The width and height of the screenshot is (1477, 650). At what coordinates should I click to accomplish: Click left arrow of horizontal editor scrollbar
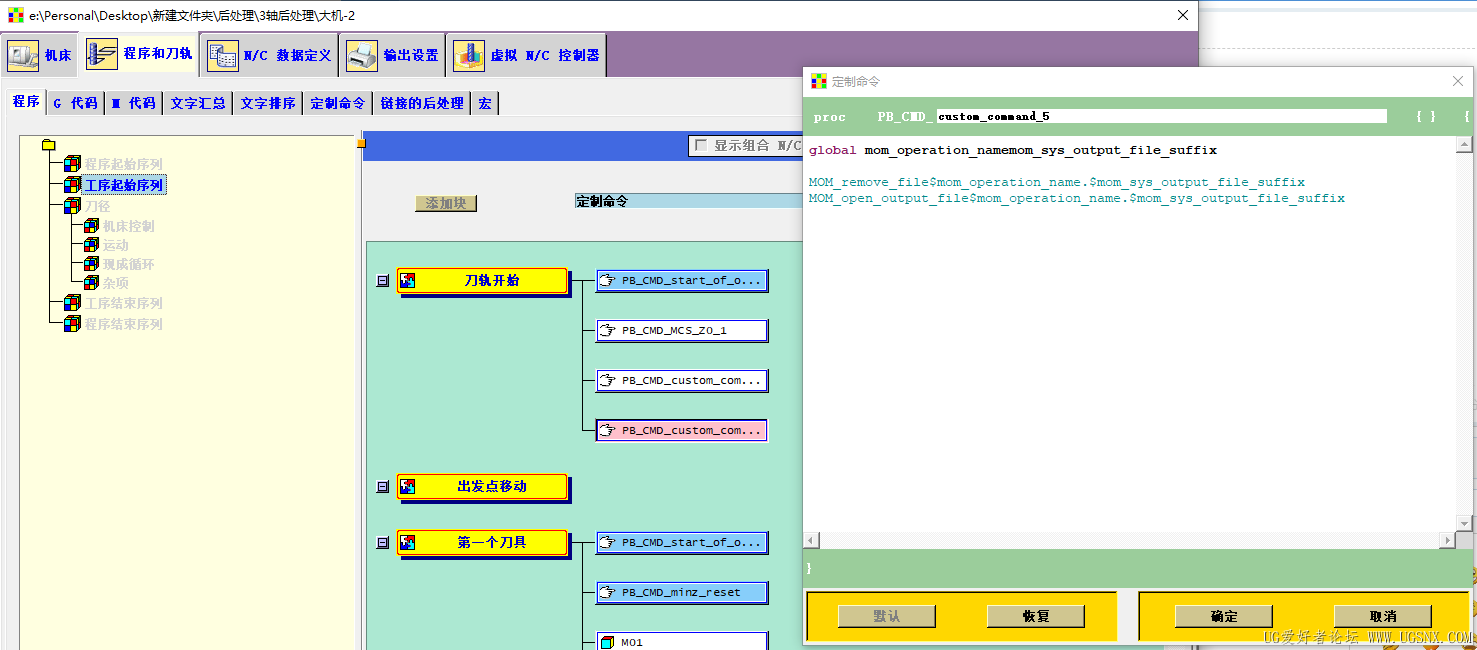[812, 540]
